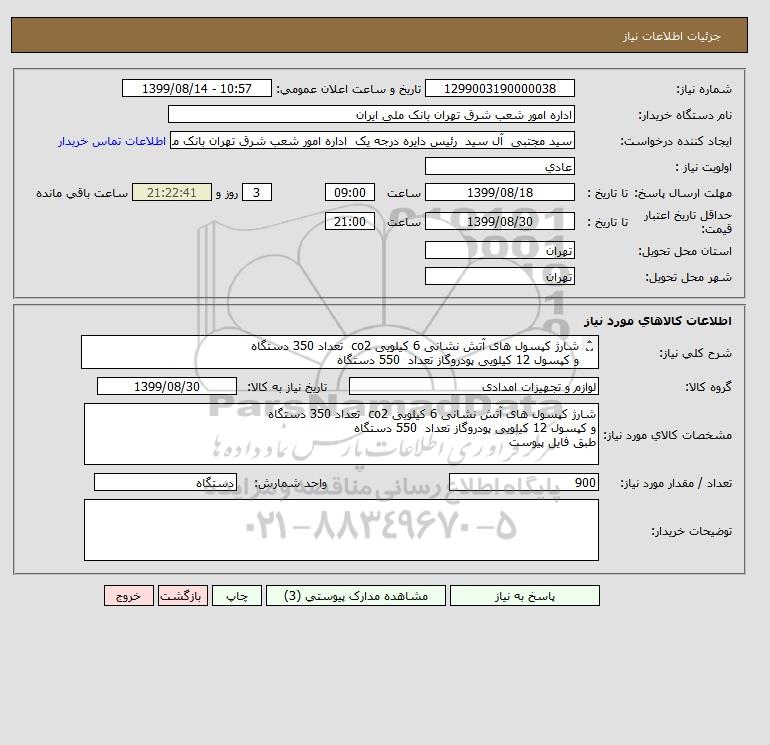Click the ایجاد کننده درخواست label

coord(676,141)
